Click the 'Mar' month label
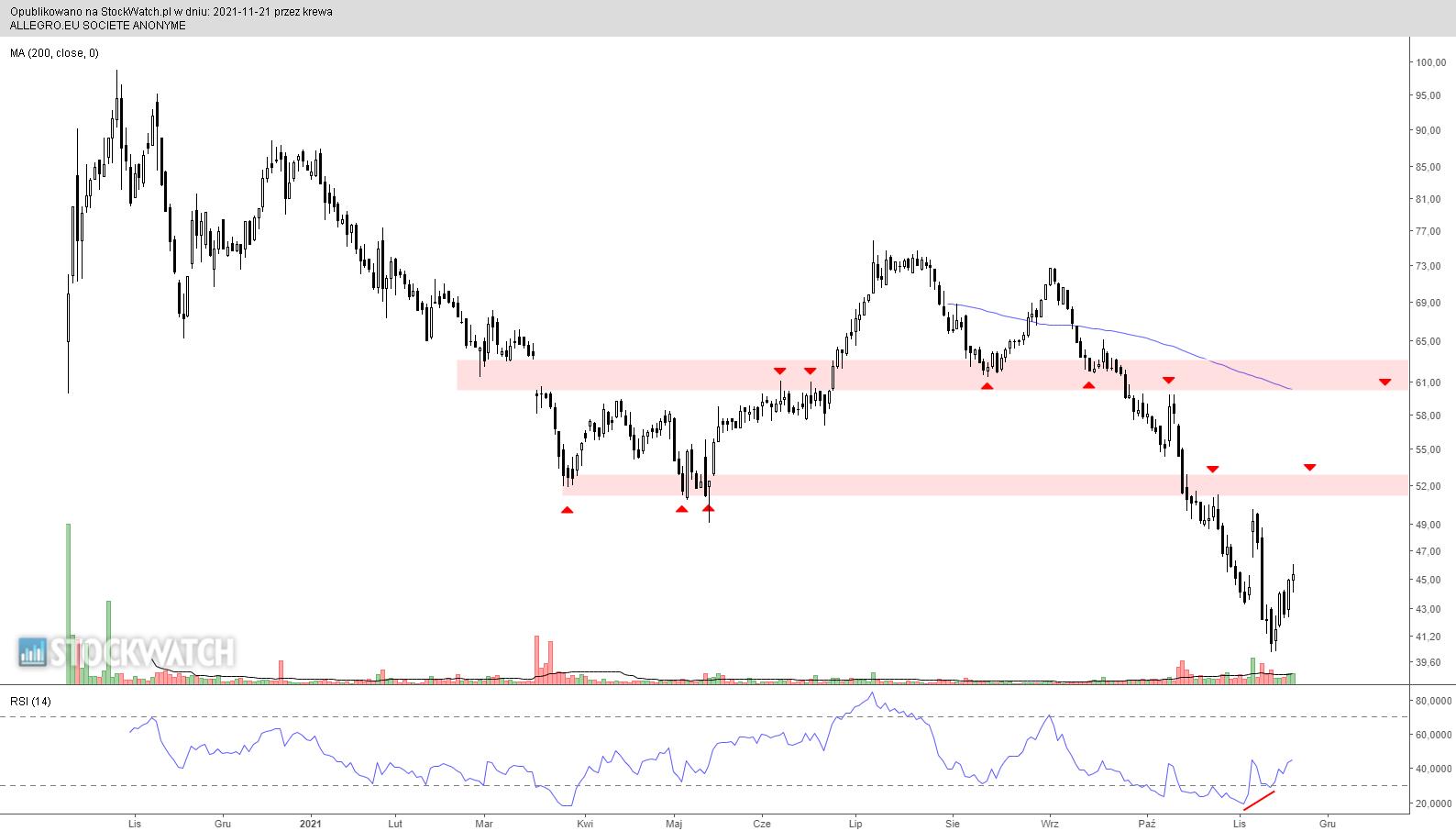 [484, 824]
